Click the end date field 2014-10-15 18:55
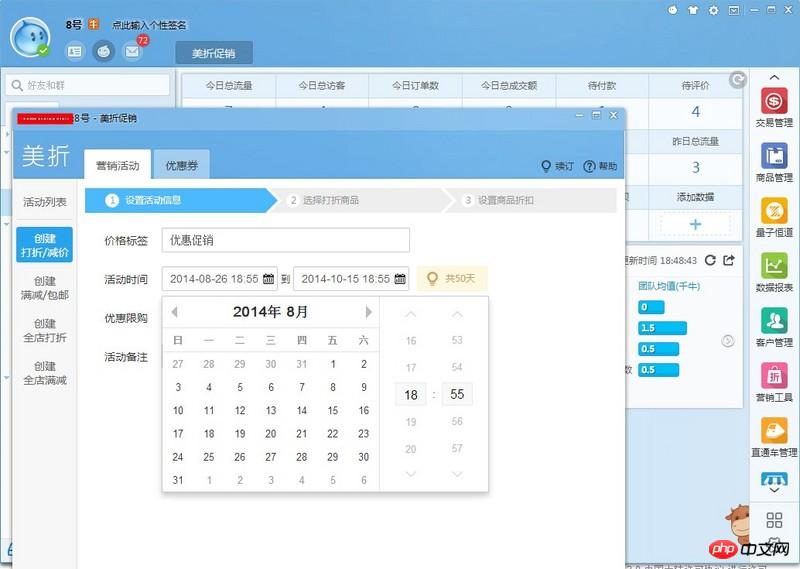Image resolution: width=800 pixels, height=569 pixels. click(x=351, y=279)
